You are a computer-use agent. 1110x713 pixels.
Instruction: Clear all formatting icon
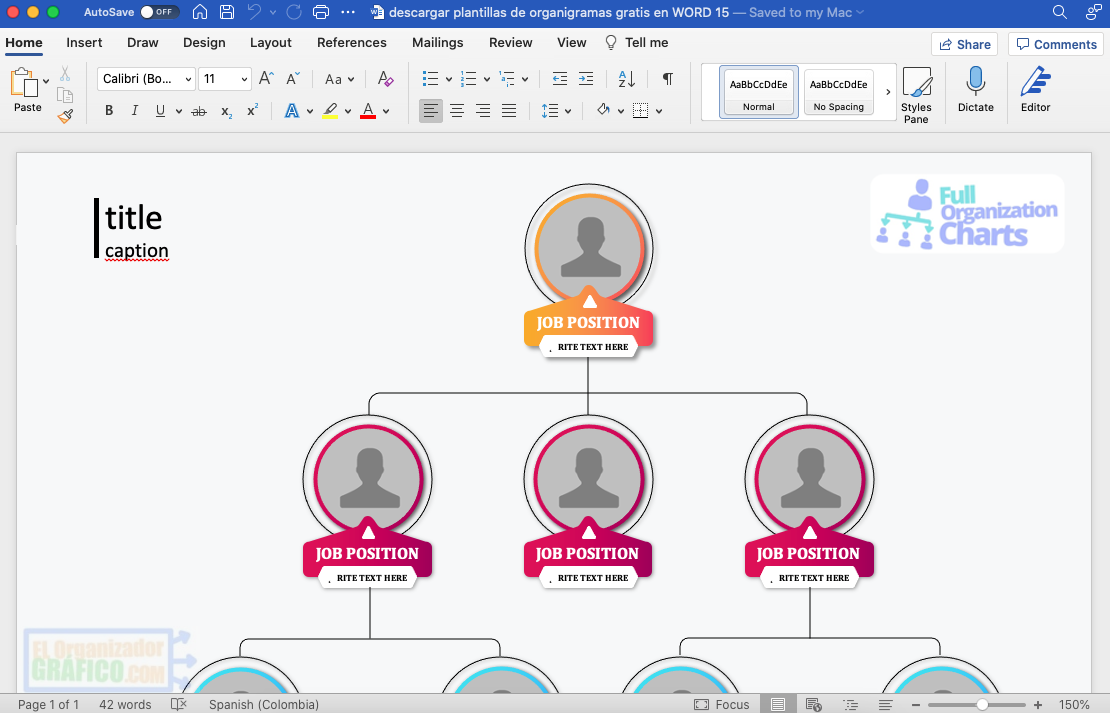coord(385,79)
